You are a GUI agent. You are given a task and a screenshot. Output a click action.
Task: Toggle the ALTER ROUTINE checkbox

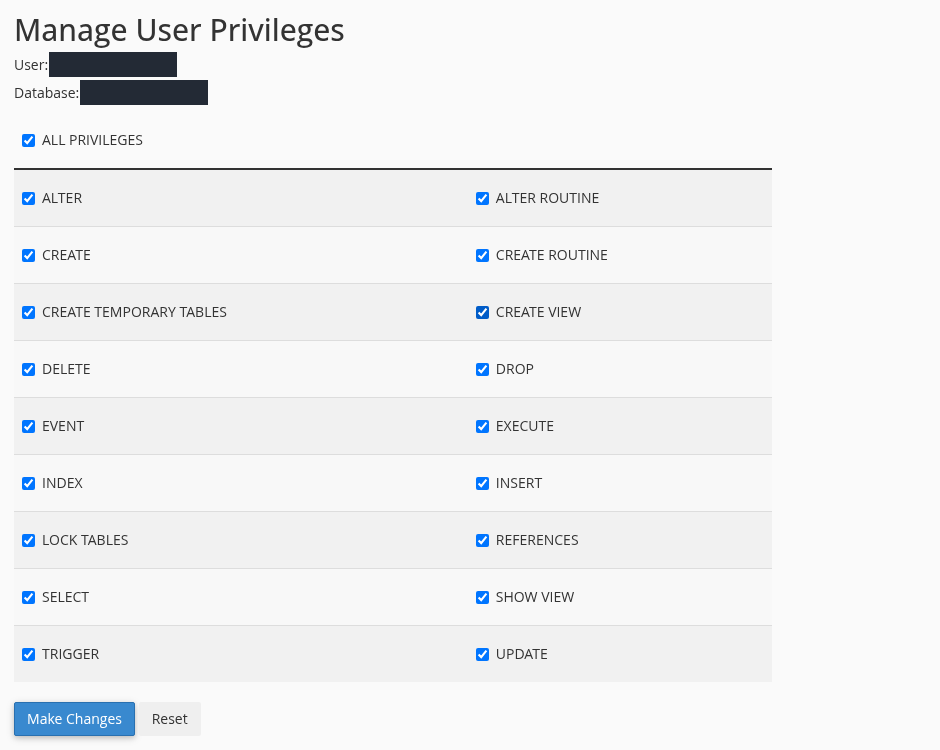482,198
